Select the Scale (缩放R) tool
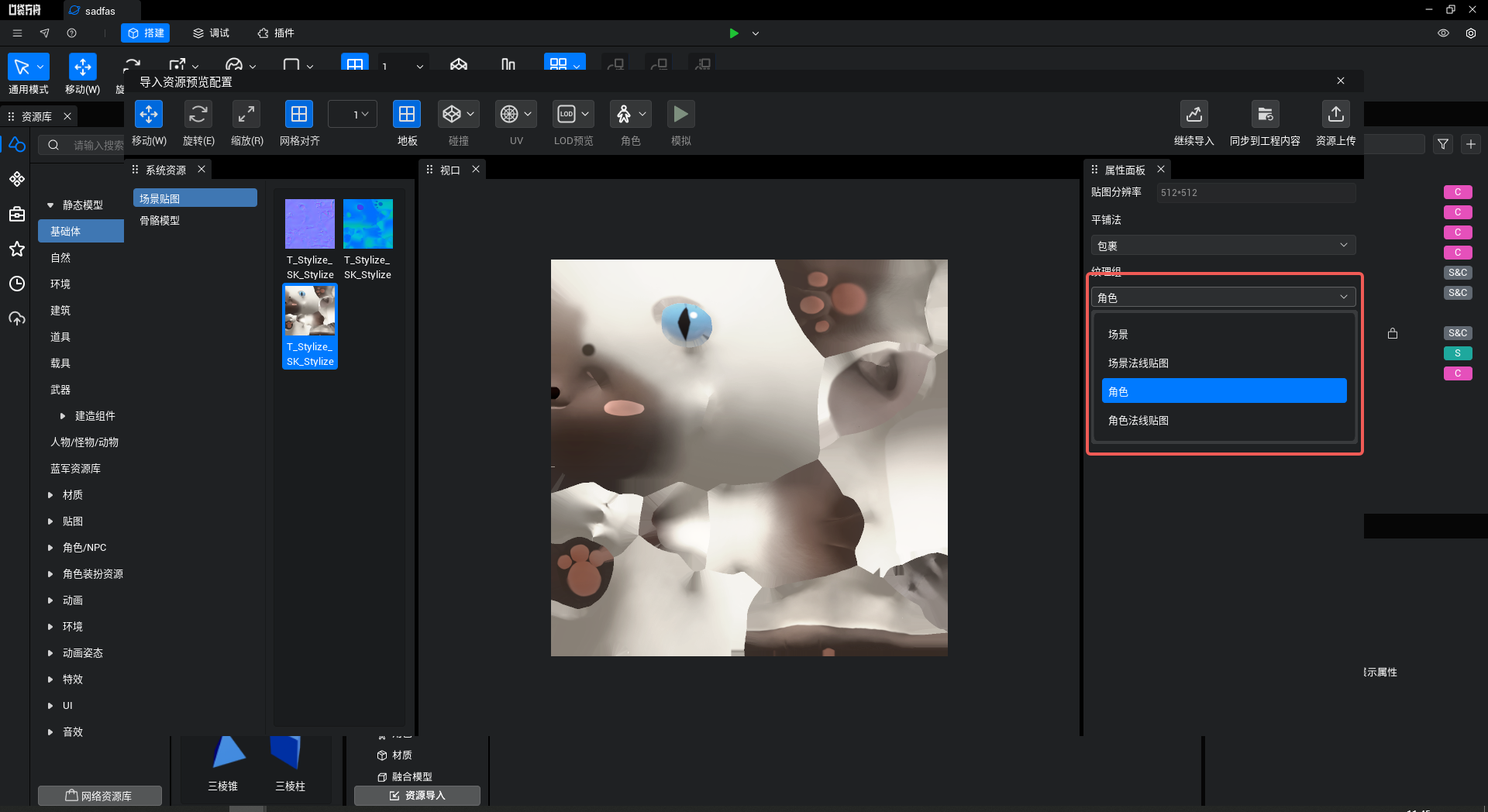This screenshot has height=812, width=1488. tap(246, 115)
